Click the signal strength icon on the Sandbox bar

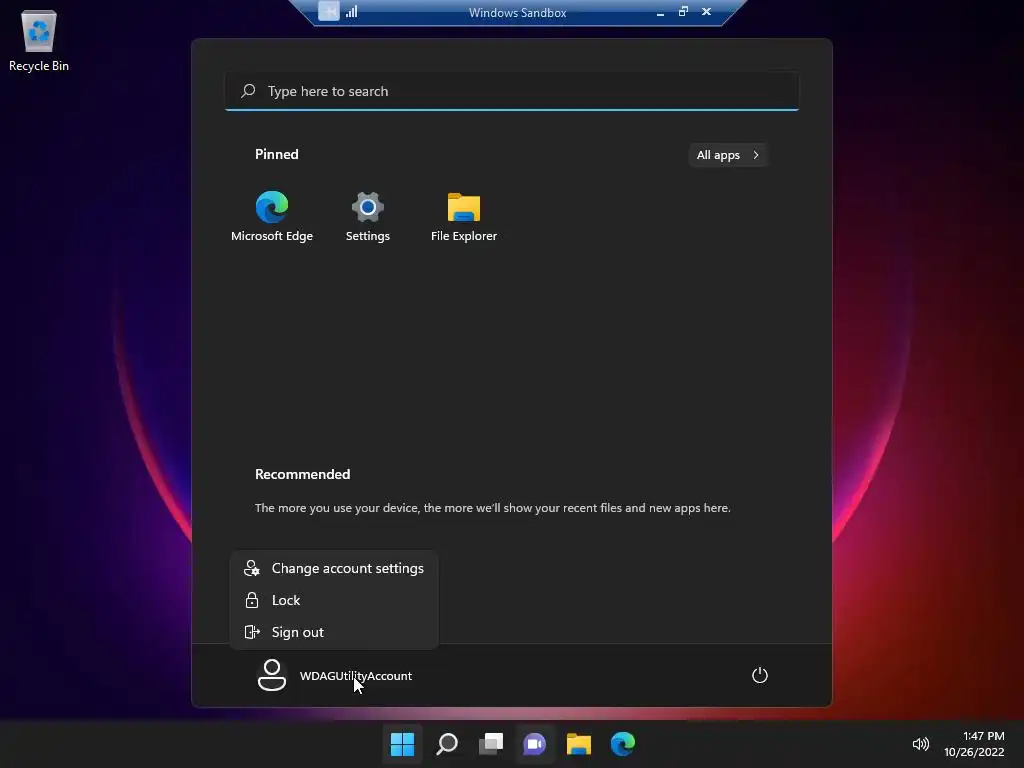click(352, 12)
